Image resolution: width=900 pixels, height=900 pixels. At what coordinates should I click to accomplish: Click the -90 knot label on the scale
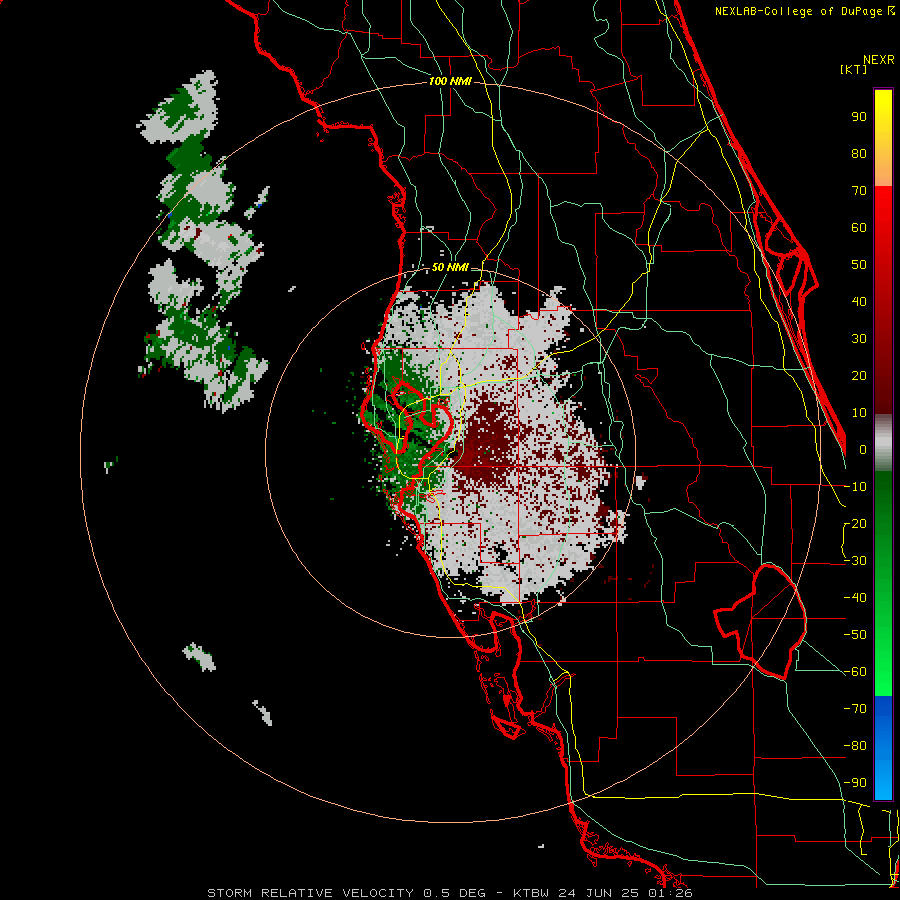[x=855, y=782]
